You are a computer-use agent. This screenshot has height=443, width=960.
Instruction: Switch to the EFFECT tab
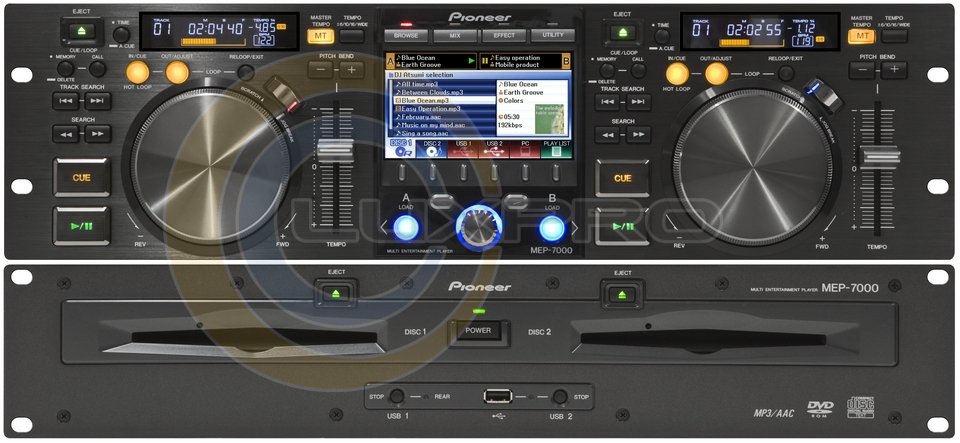tap(503, 34)
